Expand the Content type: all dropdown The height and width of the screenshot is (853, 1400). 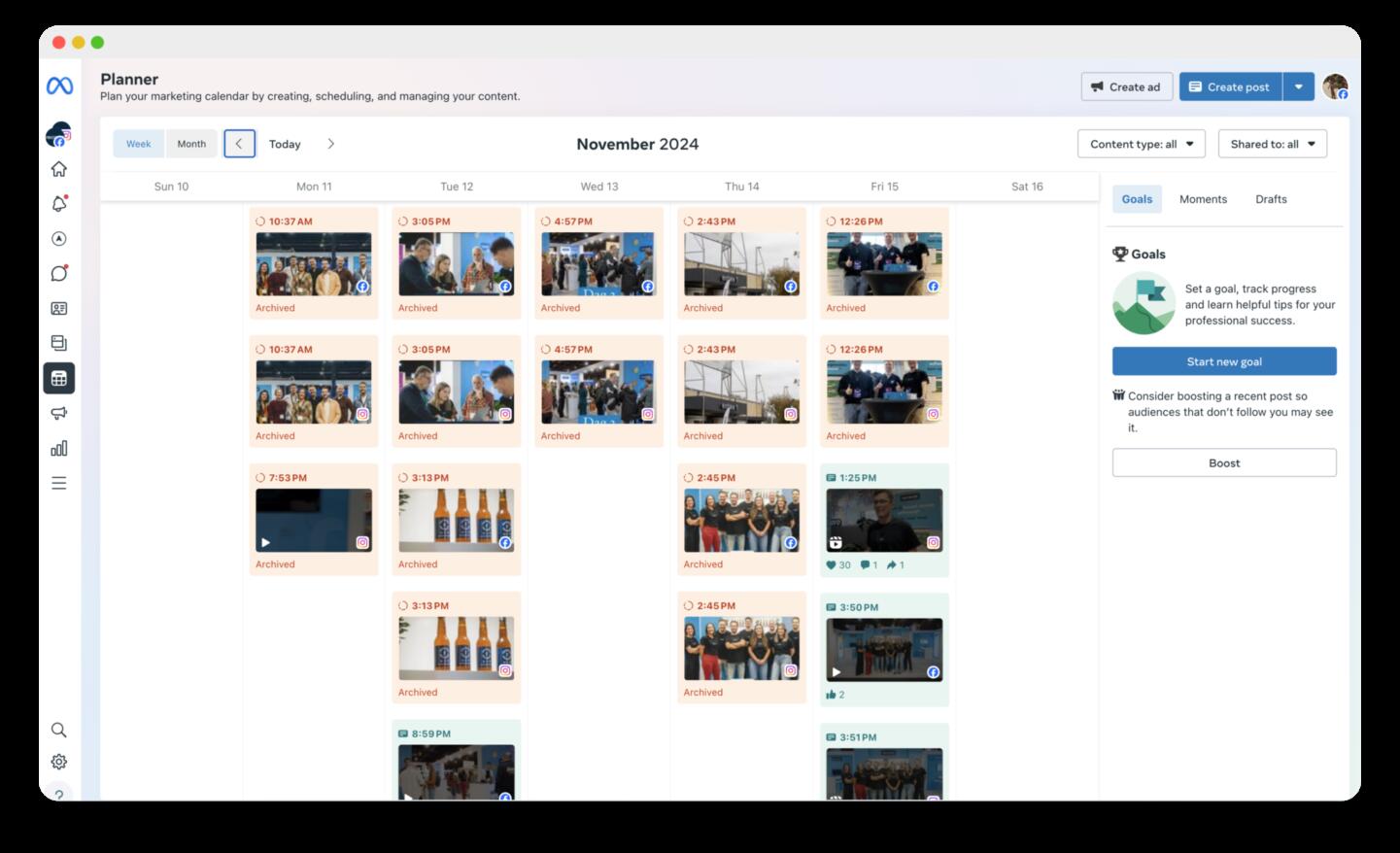pos(1141,144)
